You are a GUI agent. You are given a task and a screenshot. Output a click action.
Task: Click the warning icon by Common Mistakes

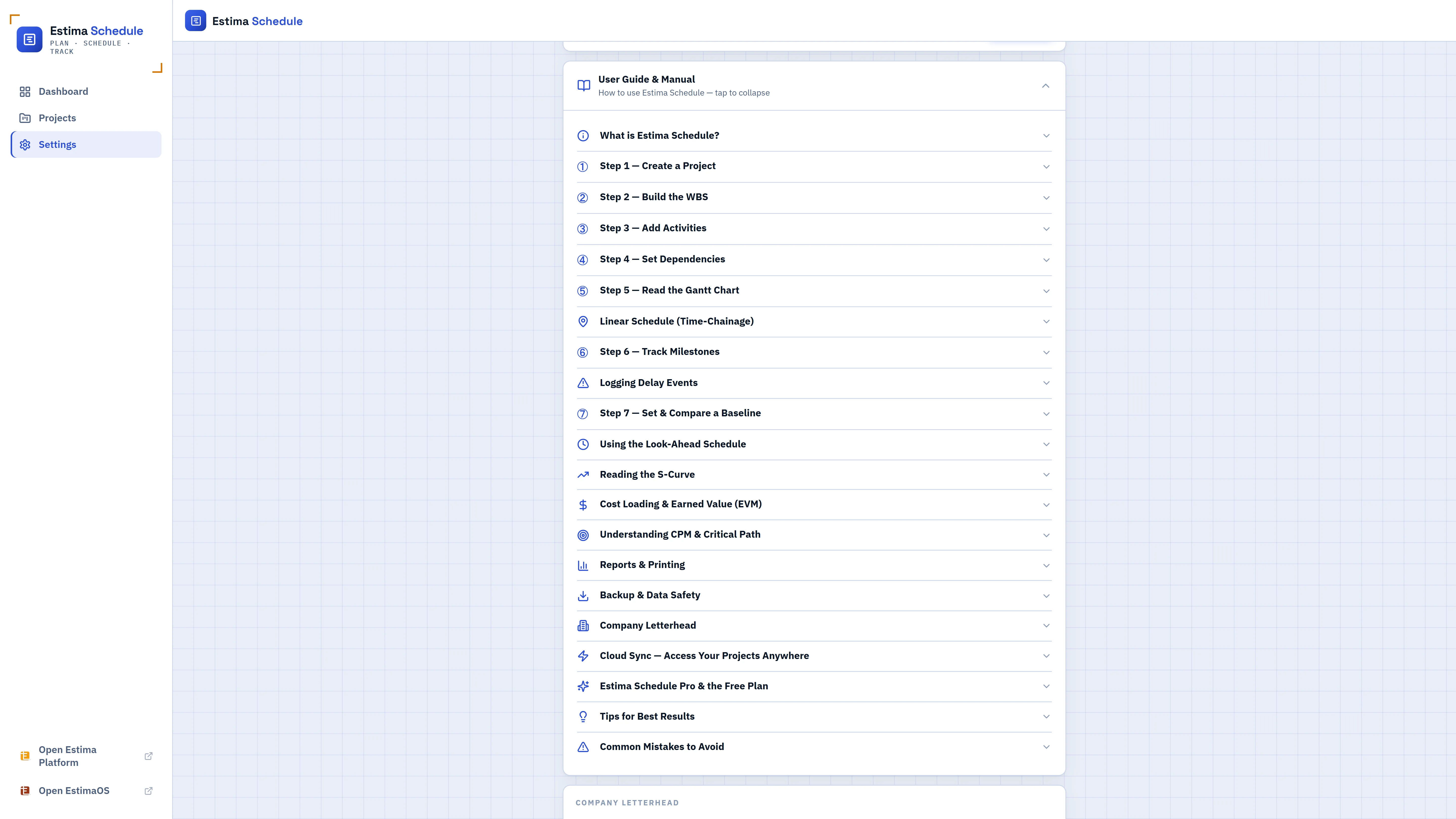[x=583, y=747]
